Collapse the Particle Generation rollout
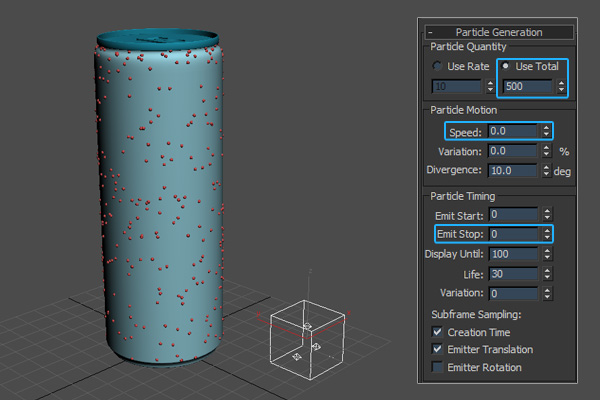The height and width of the screenshot is (400, 600). tap(430, 32)
